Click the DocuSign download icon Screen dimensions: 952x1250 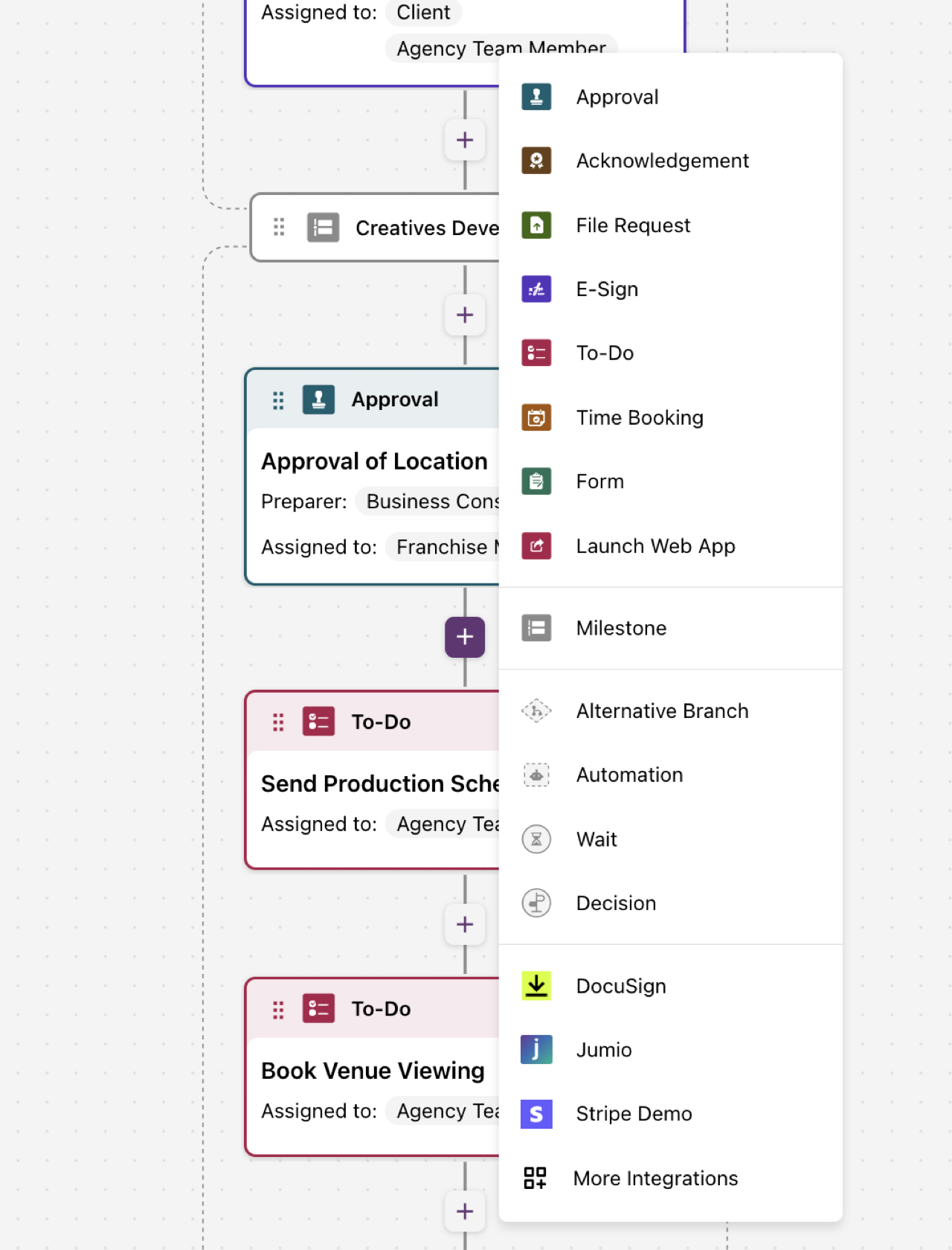[536, 986]
